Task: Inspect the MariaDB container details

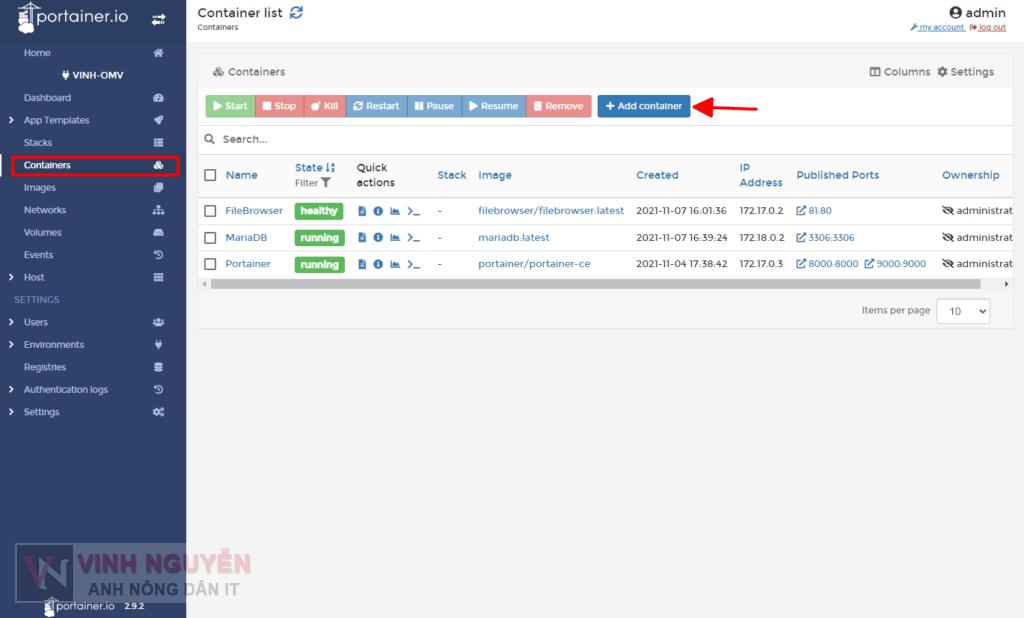Action: pos(377,237)
